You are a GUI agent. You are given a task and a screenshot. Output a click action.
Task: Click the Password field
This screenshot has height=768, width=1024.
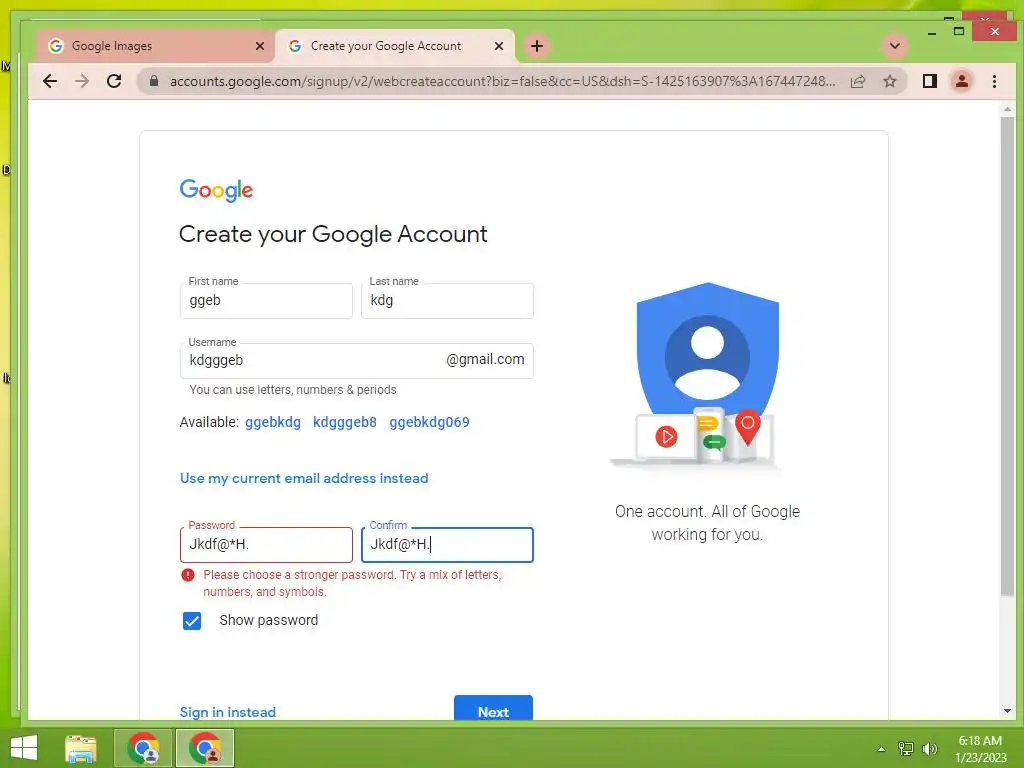click(266, 545)
